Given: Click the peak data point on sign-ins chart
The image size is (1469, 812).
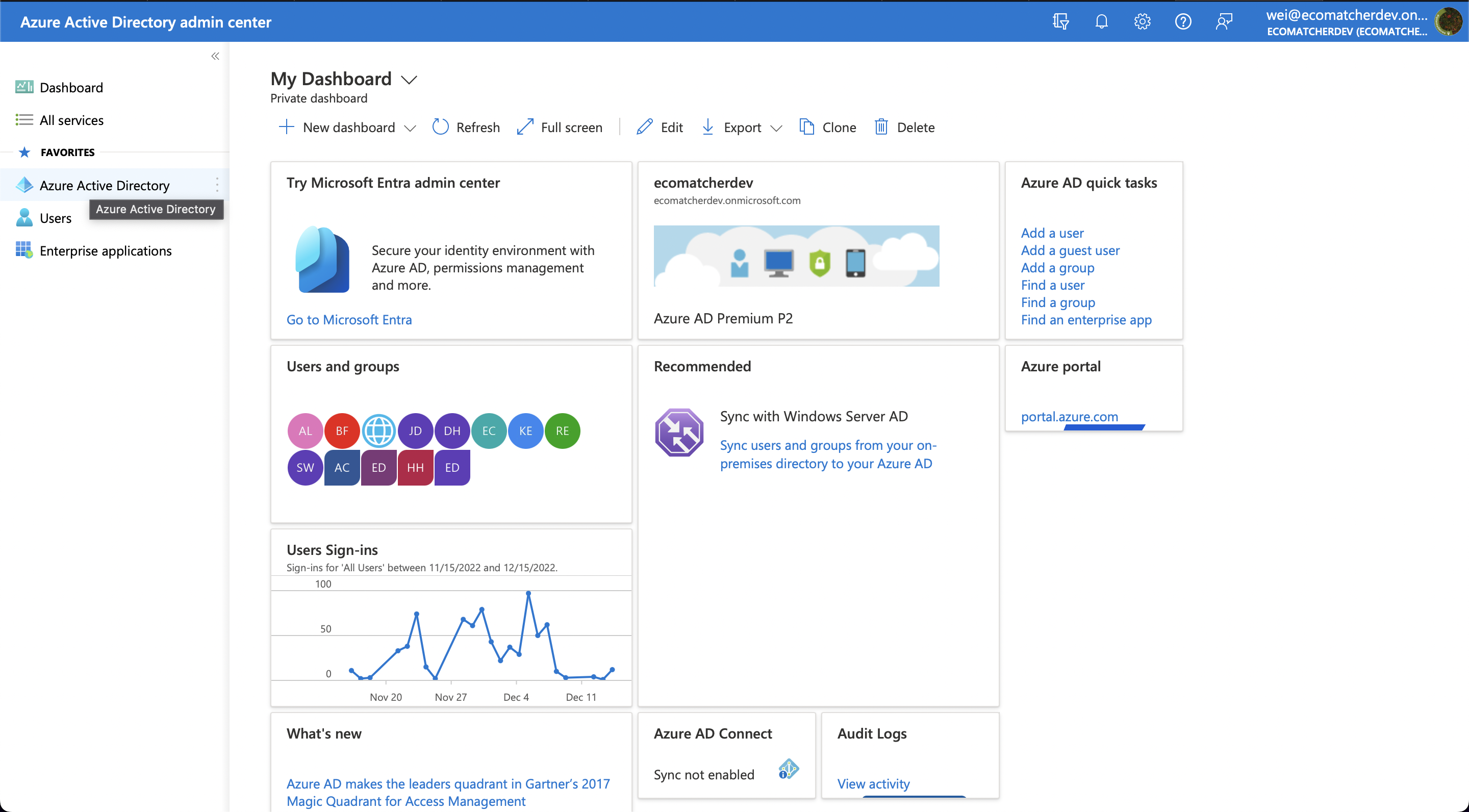Looking at the screenshot, I should [x=528, y=593].
